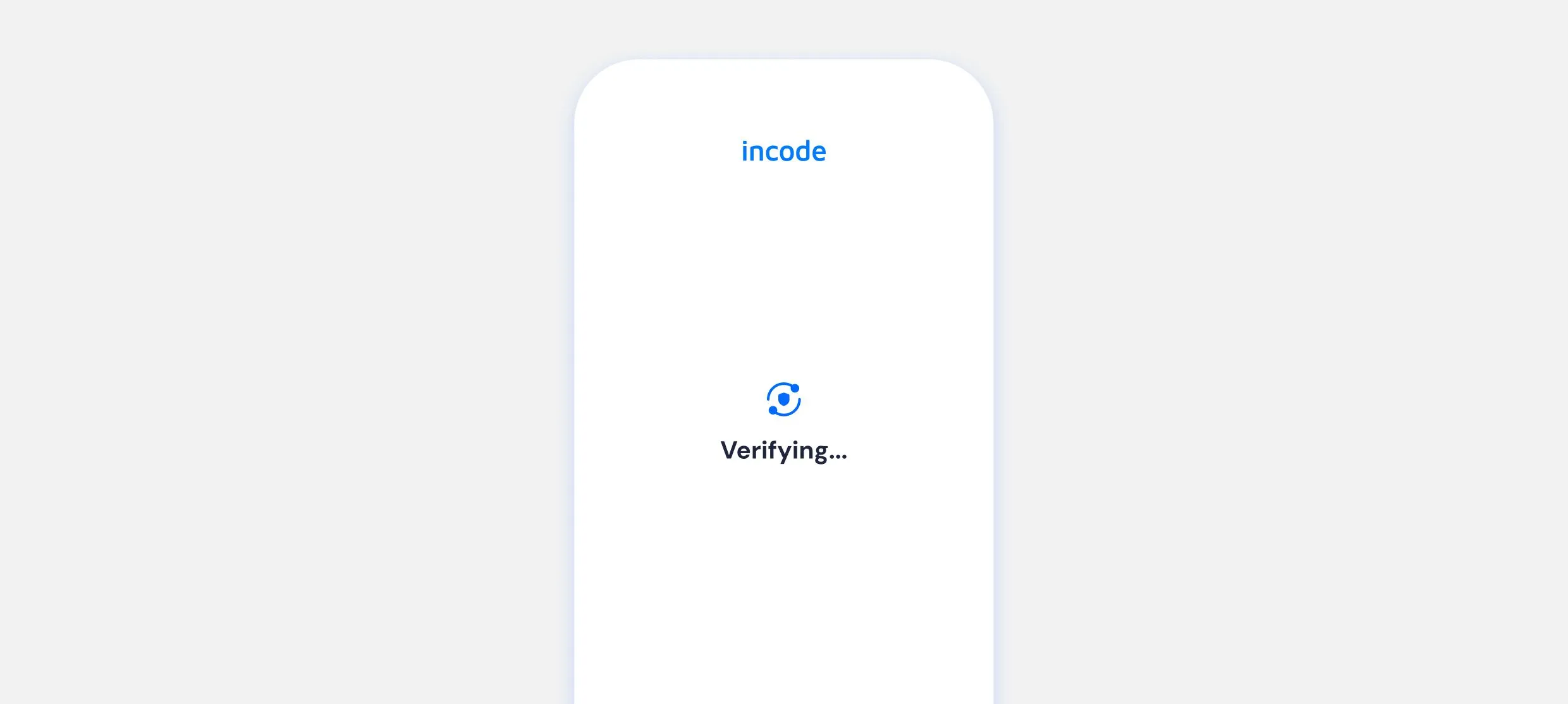Viewport: 1568px width, 704px height.
Task: Click the dot on the logo's letter i
Action: pos(745,143)
